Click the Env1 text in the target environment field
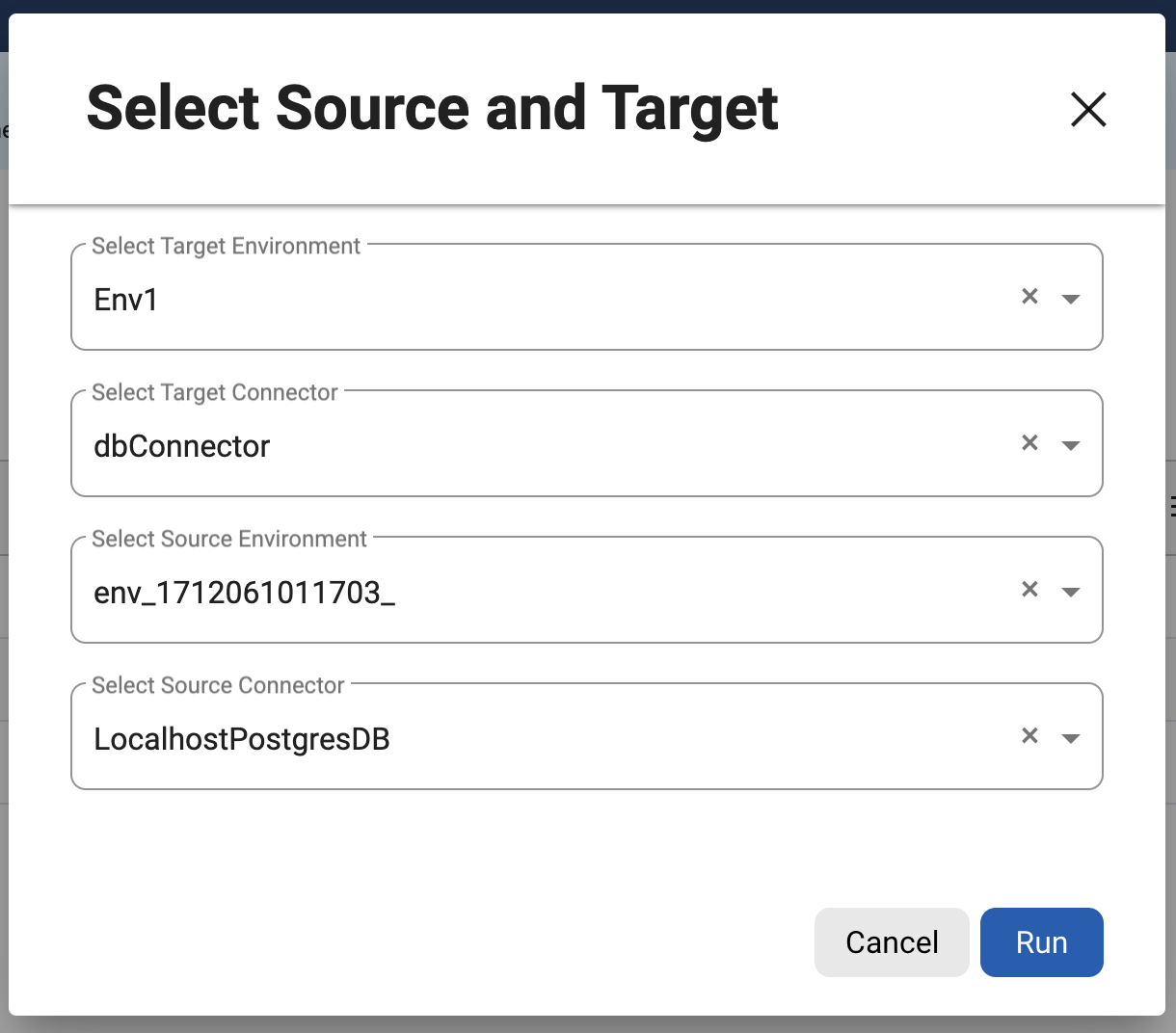 click(126, 300)
